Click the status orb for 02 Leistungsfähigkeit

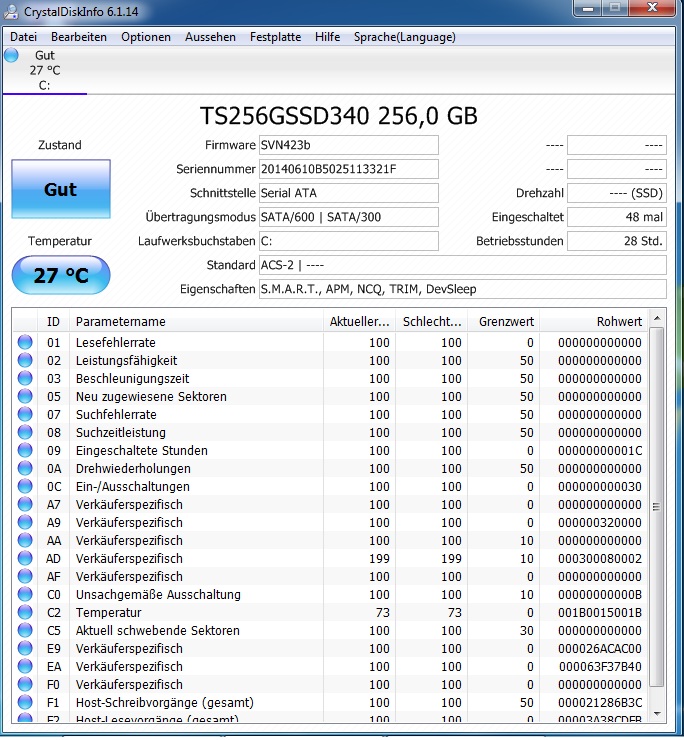click(25, 360)
